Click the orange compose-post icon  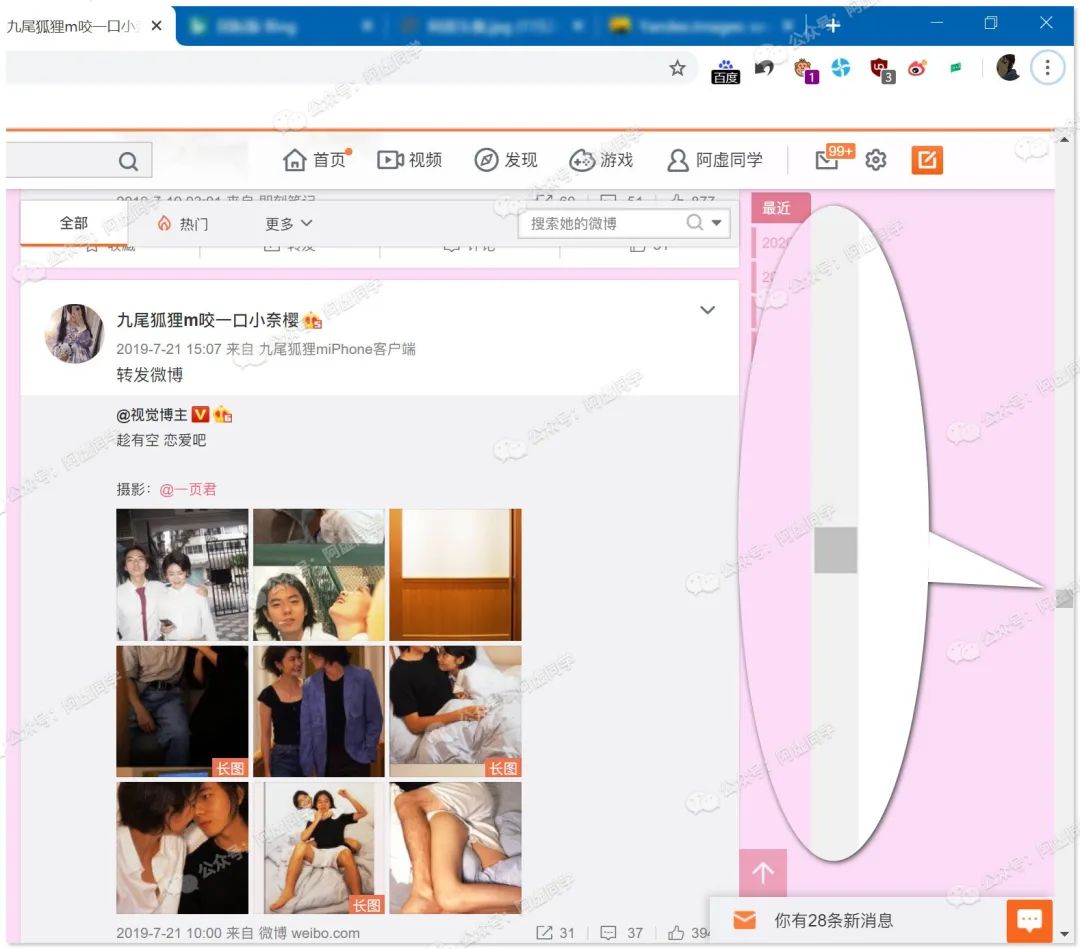[926, 160]
